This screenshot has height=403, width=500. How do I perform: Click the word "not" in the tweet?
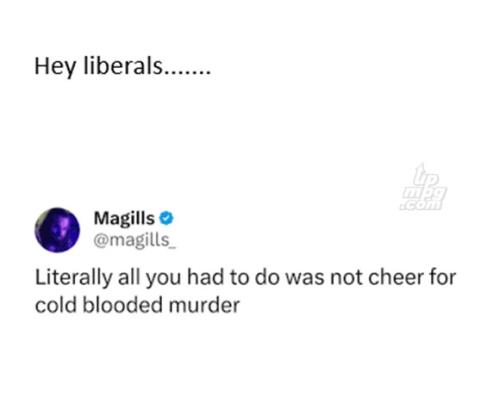346,278
